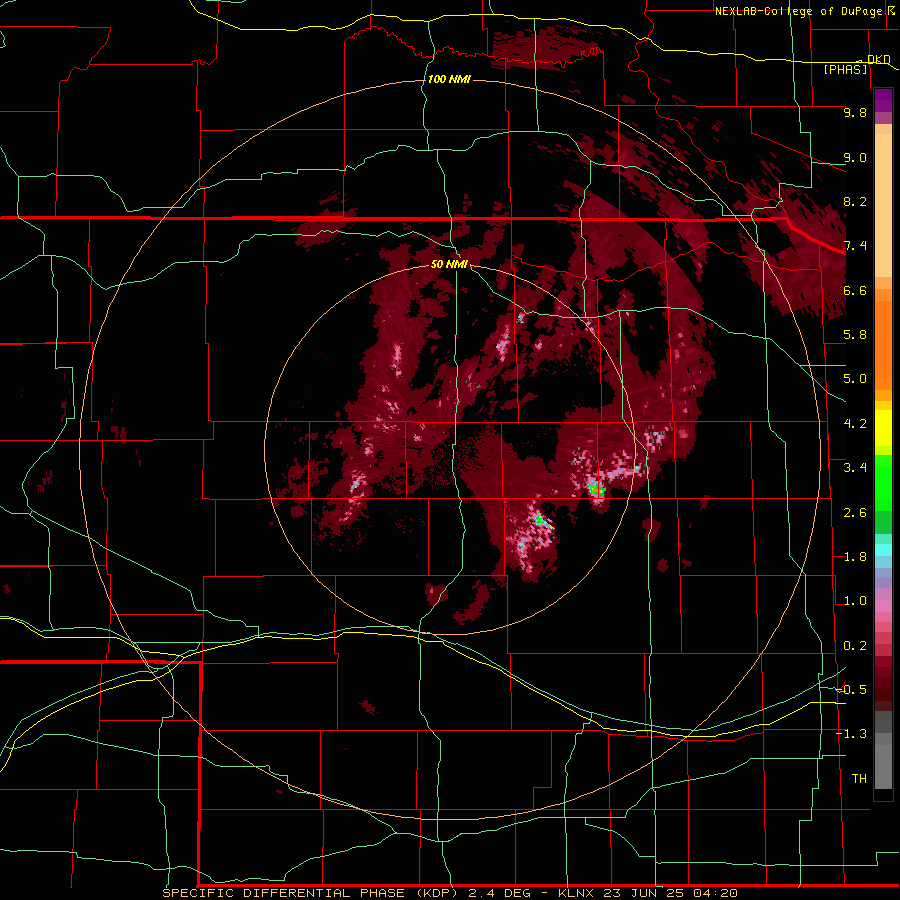Click the 100 NMI range ring label
The width and height of the screenshot is (900, 900).
449,79
